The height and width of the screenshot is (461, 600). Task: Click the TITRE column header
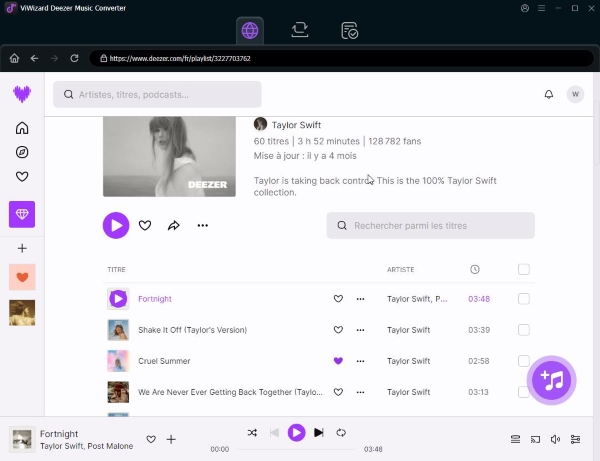[x=116, y=269]
